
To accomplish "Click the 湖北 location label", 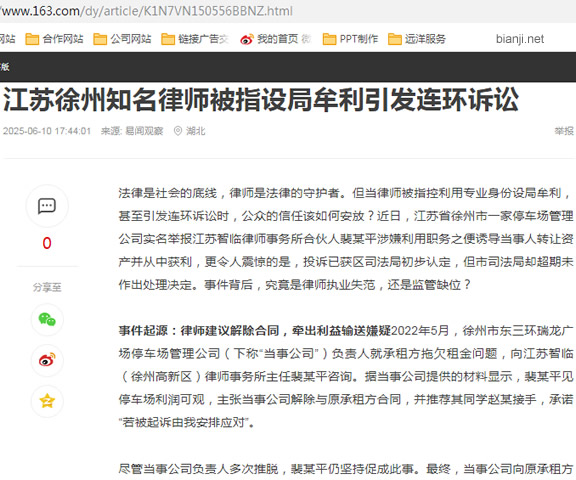I will (x=195, y=131).
